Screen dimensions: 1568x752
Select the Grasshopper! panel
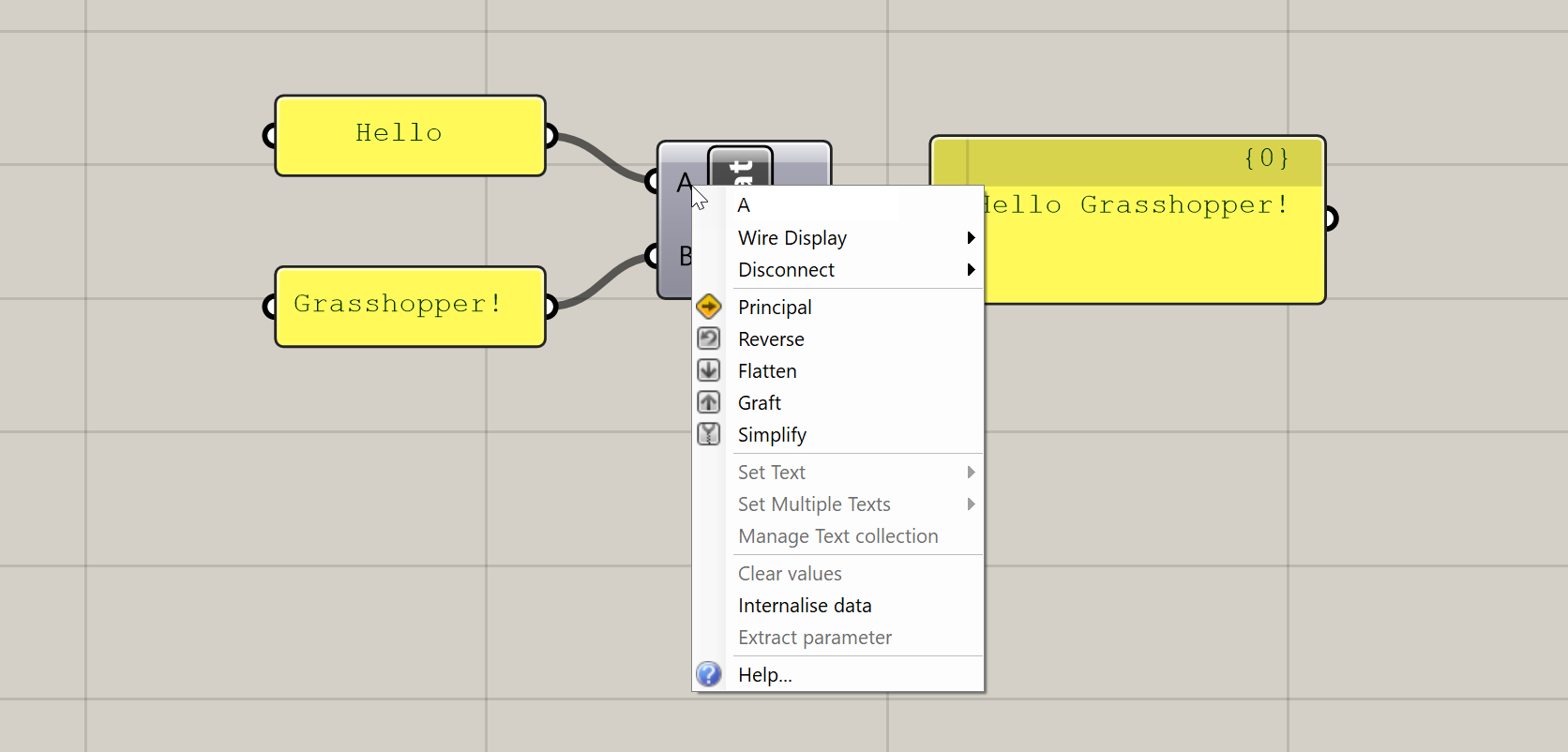(x=410, y=307)
